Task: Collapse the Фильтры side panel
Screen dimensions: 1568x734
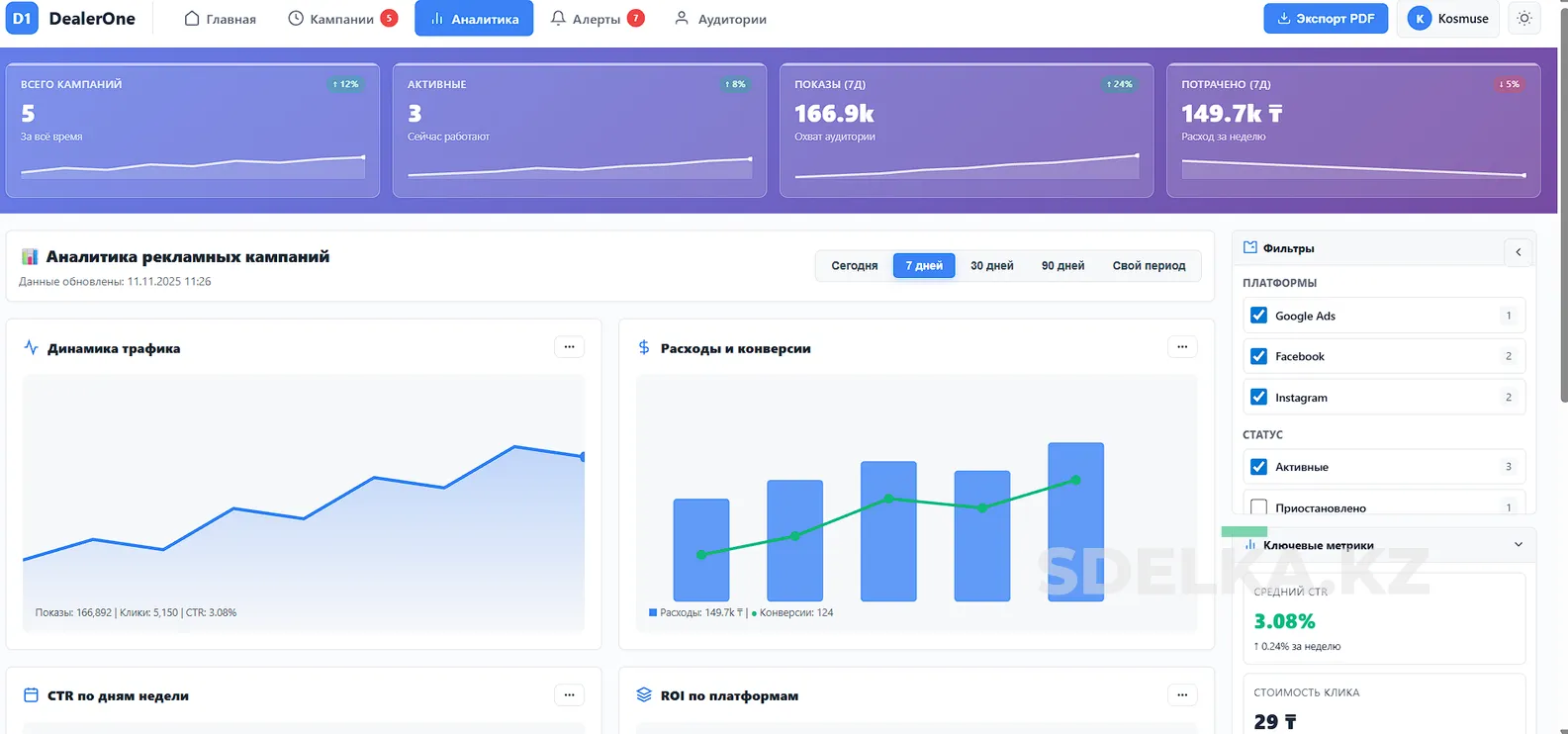Action: click(1519, 252)
